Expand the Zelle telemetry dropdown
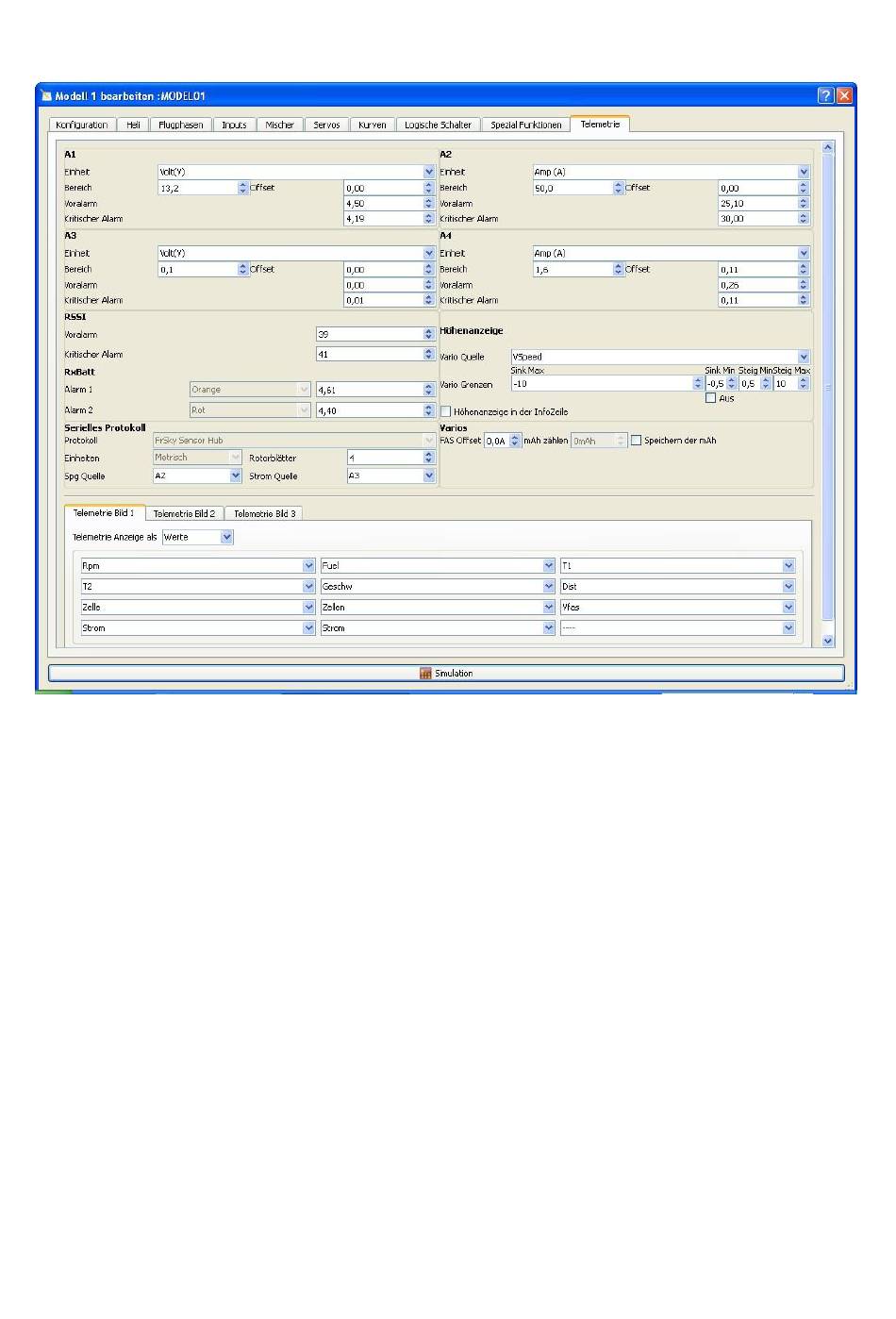This screenshot has width=896, height=1319. [198, 607]
